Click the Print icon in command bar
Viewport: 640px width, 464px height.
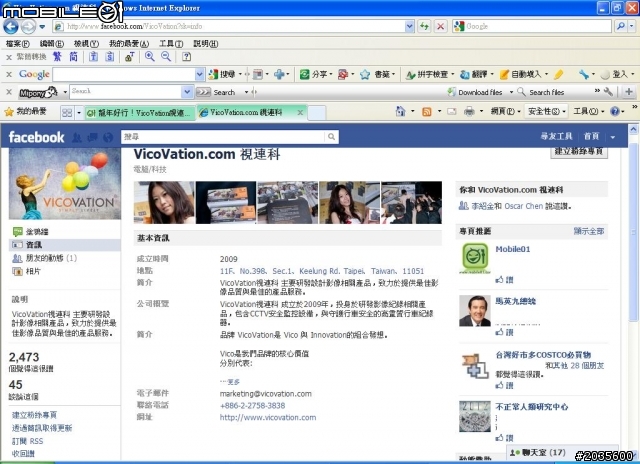(x=469, y=111)
